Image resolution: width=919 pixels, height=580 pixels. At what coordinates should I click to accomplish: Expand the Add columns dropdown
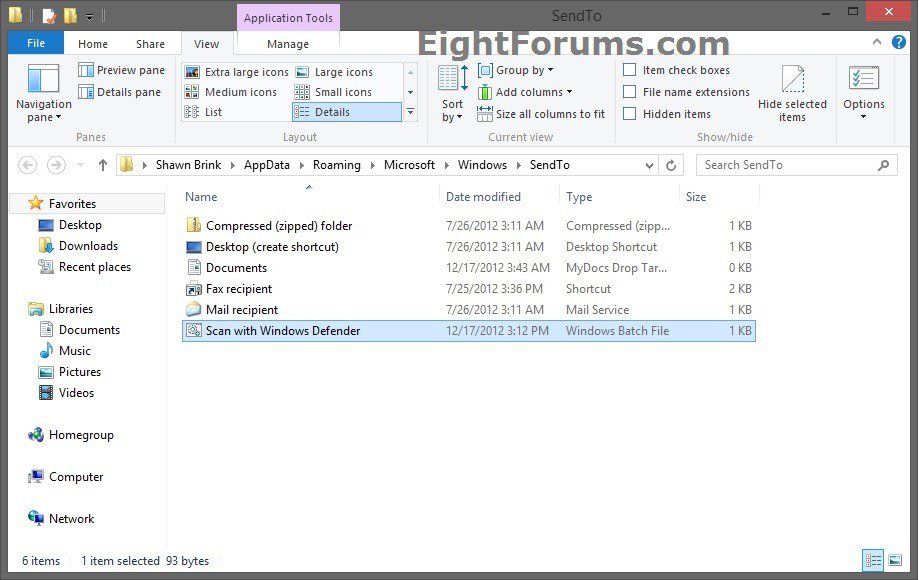click(525, 92)
